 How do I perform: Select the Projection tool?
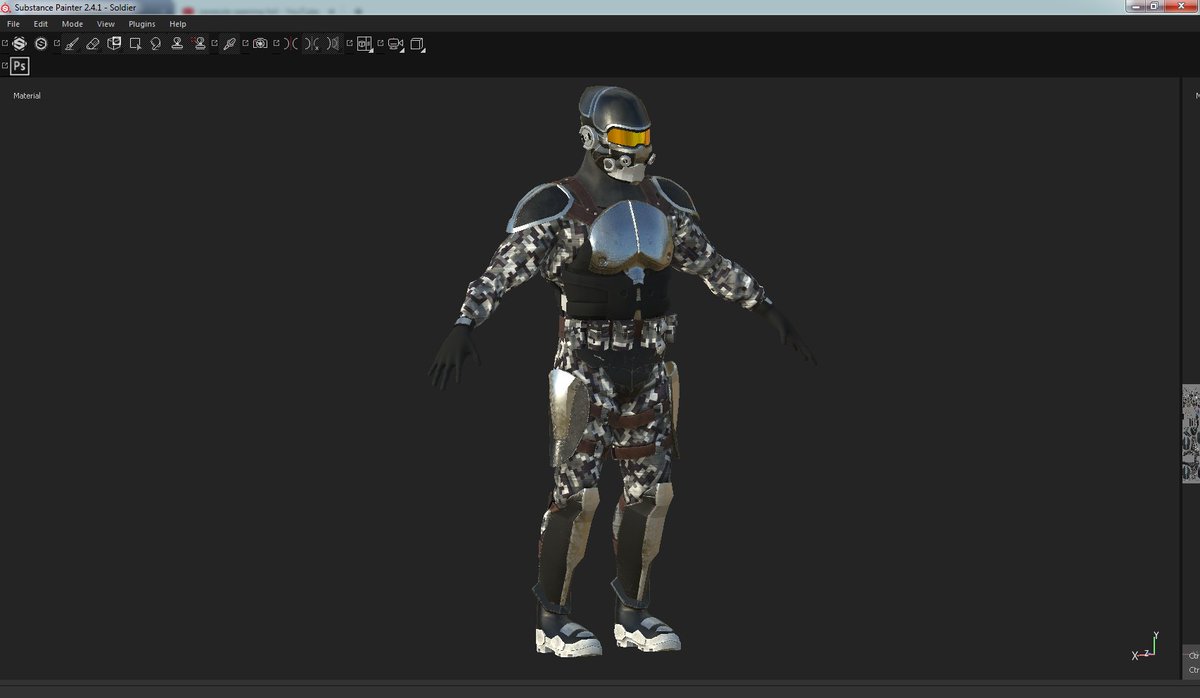[114, 44]
